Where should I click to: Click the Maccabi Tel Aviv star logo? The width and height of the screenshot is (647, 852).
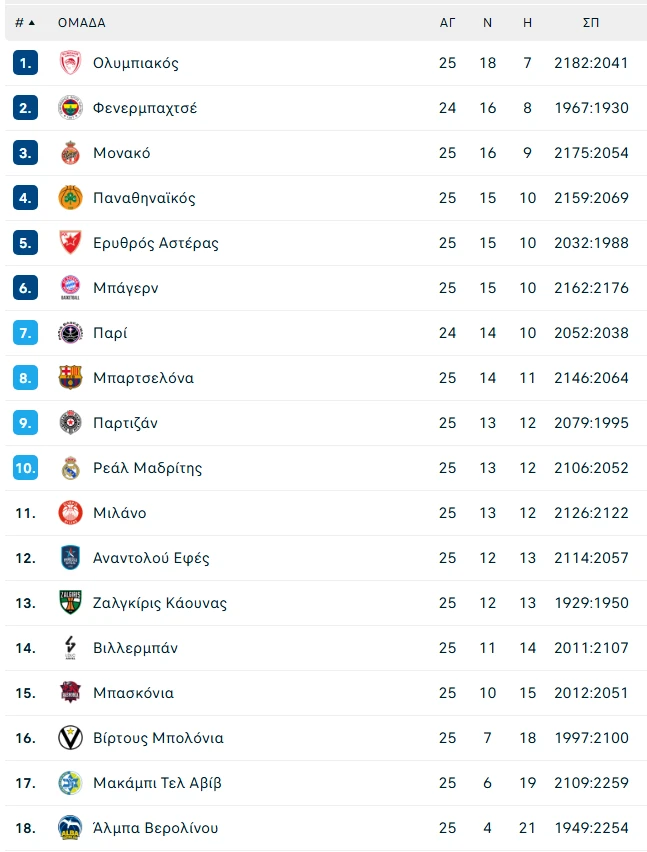pyautogui.click(x=69, y=783)
